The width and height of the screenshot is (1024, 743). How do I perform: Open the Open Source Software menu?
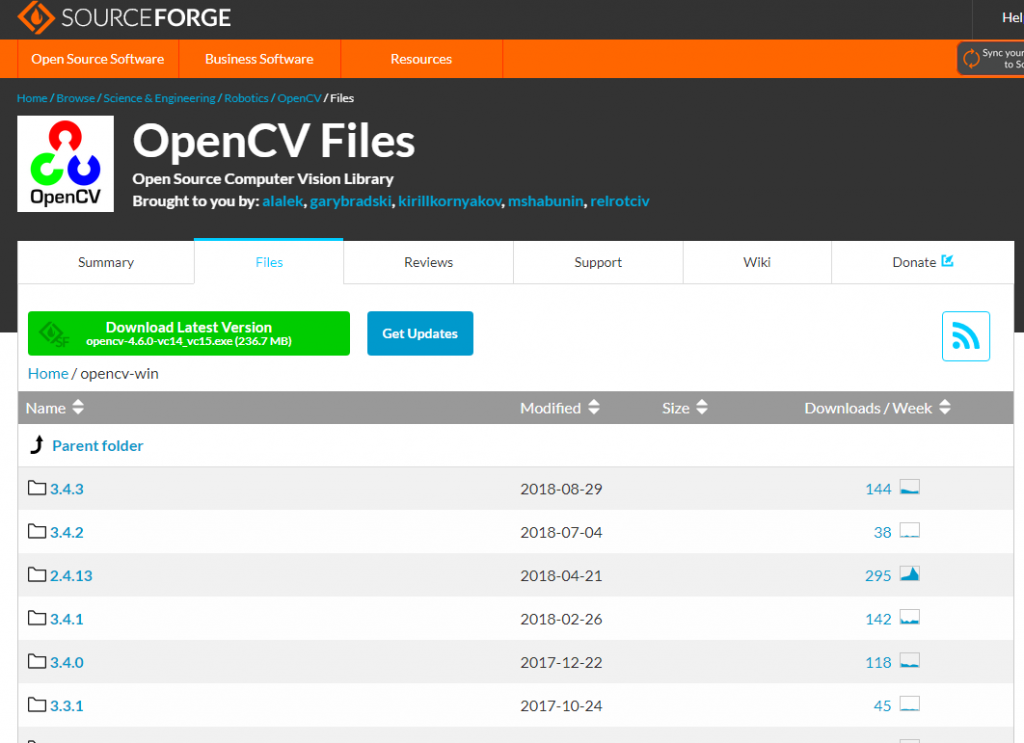(98, 59)
